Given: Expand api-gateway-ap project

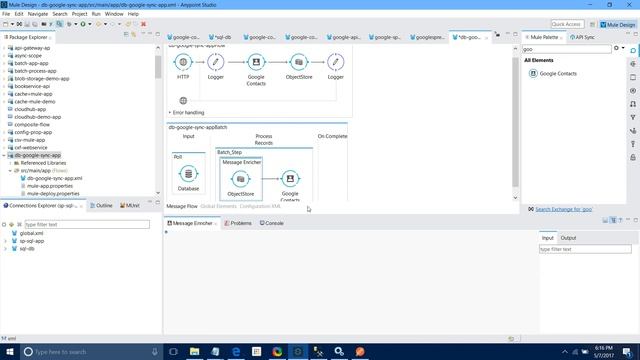Looking at the screenshot, I should point(4,48).
